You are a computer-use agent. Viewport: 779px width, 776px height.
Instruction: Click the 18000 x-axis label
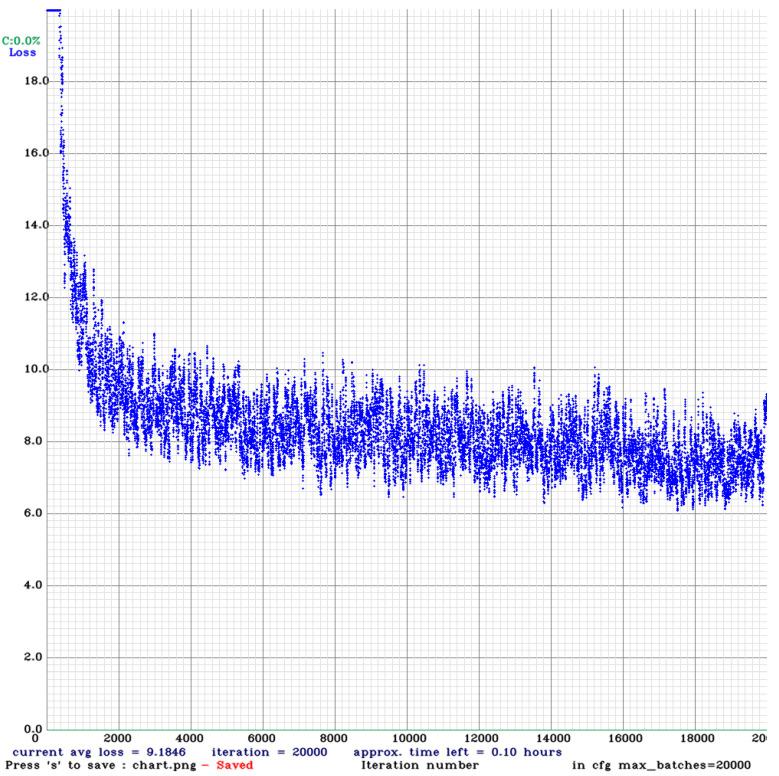tap(697, 738)
